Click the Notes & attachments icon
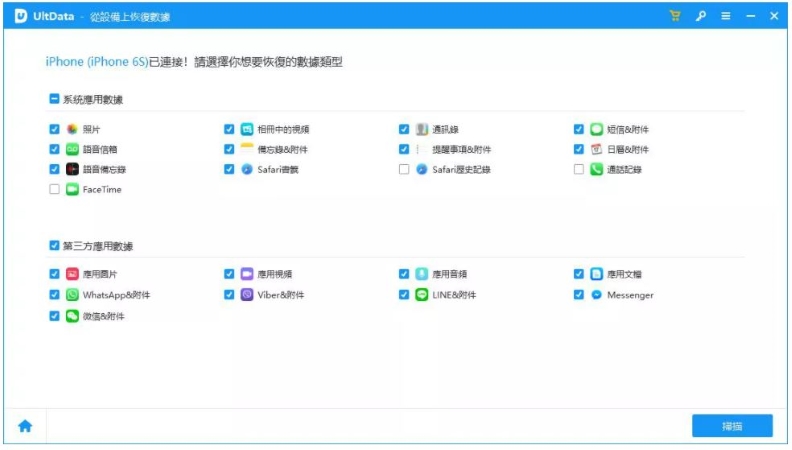Viewport: 792px width, 450px height. tap(246, 149)
